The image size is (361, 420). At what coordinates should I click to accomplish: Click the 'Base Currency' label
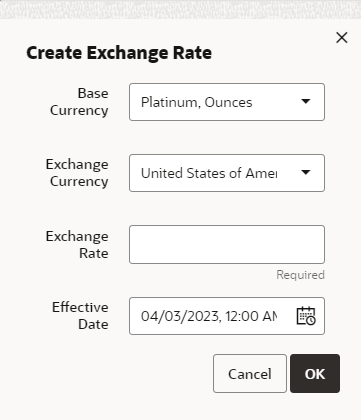(79, 102)
